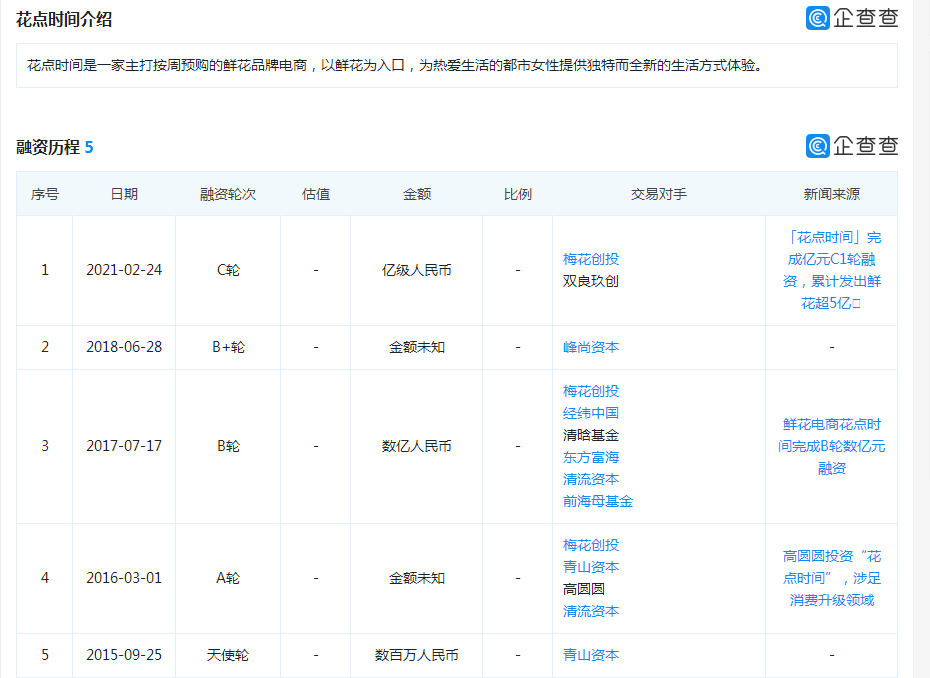Click the B+轮 round cell

[228, 347]
